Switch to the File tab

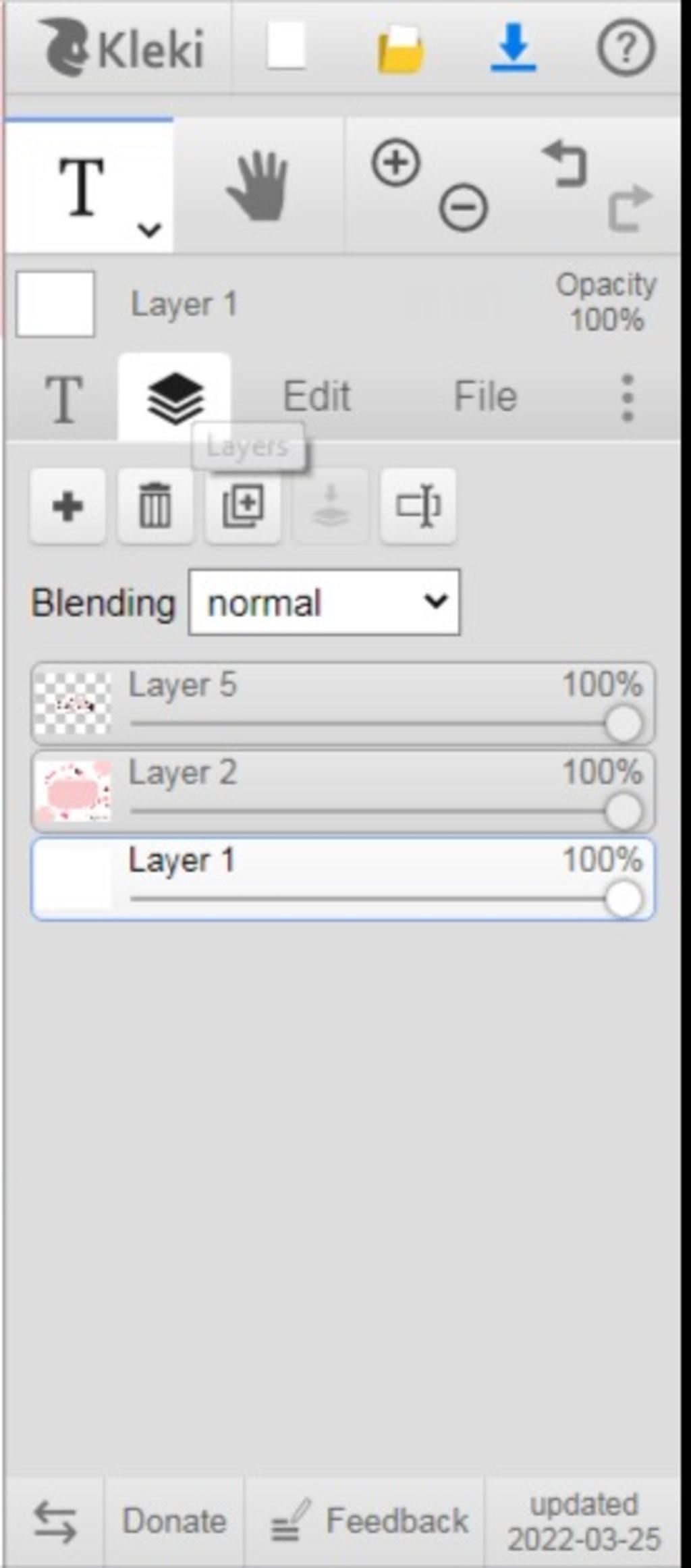click(x=486, y=396)
